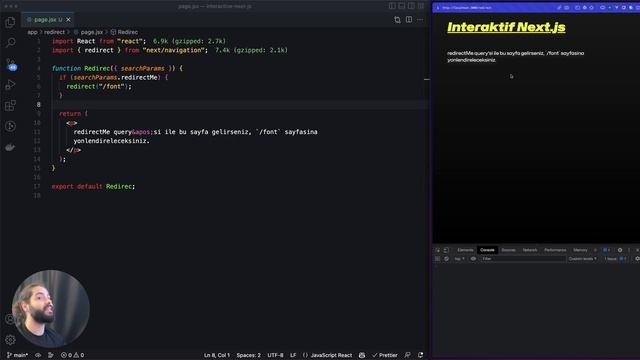Viewport: 640px width, 360px height.
Task: Click the browser address bar link-copy icon
Action: (559, 7)
